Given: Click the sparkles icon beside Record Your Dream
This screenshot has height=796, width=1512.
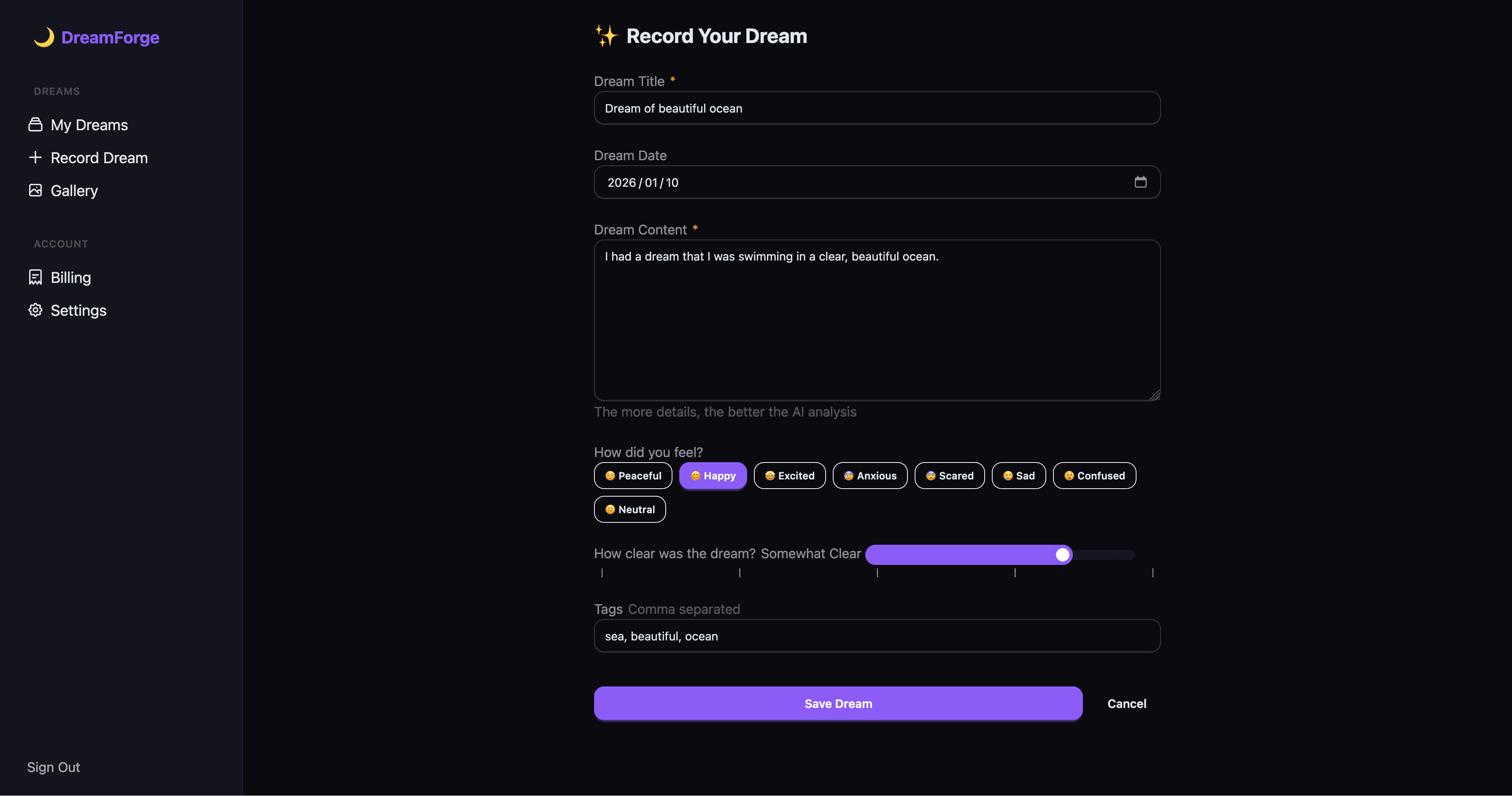Looking at the screenshot, I should (x=606, y=35).
